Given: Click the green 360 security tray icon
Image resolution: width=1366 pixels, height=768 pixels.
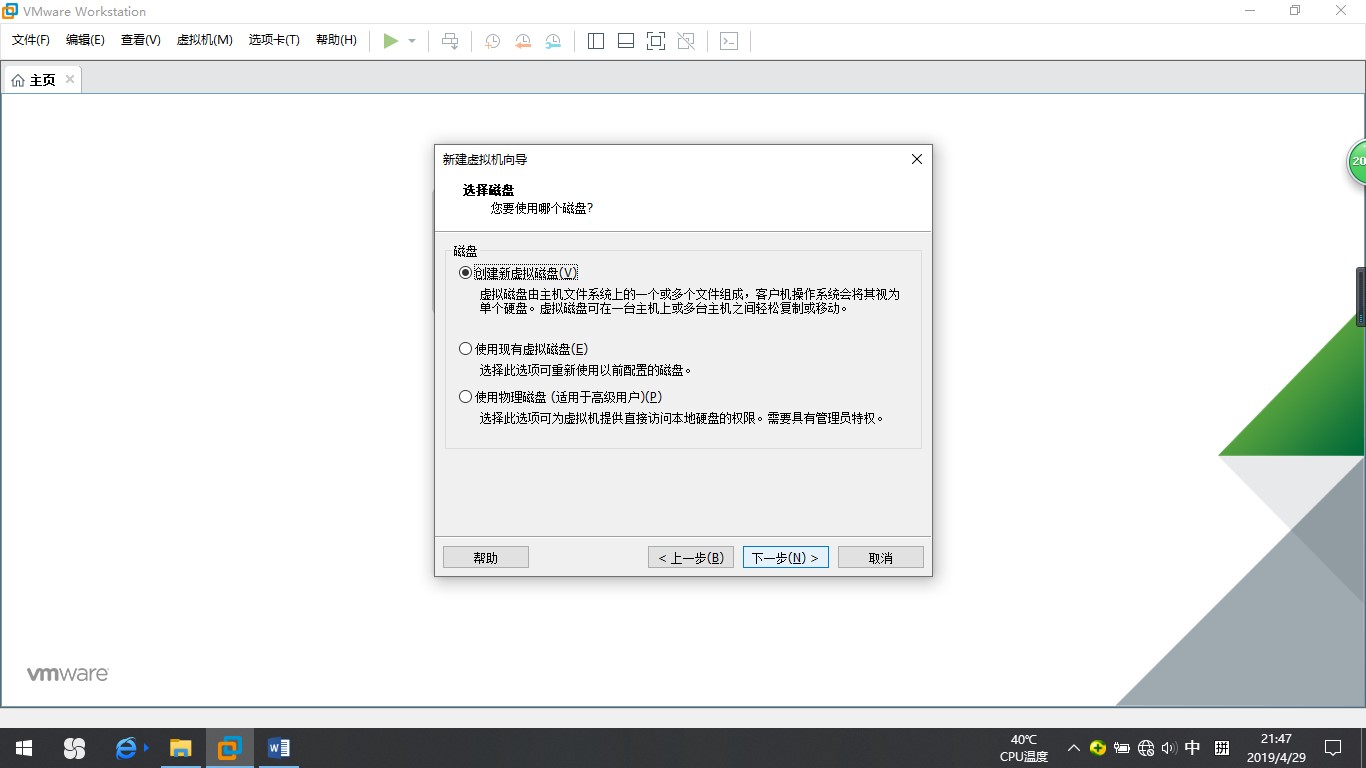Looking at the screenshot, I should click(1098, 748).
